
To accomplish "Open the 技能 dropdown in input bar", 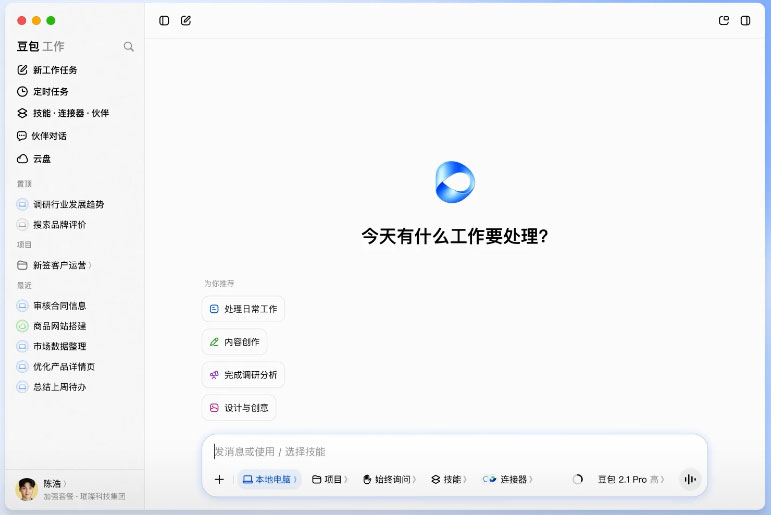I will tap(449, 479).
